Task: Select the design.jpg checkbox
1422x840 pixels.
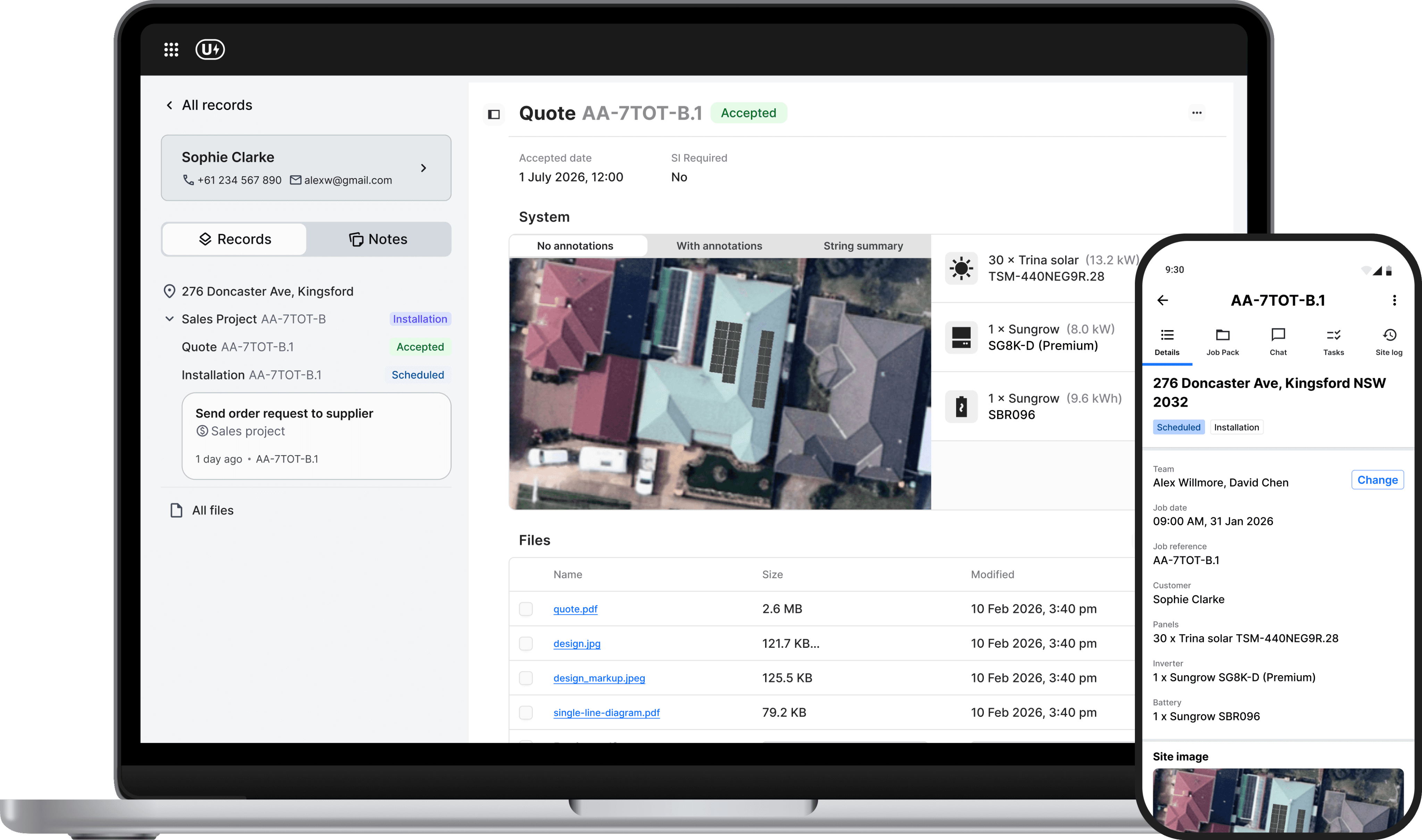Action: click(x=526, y=644)
